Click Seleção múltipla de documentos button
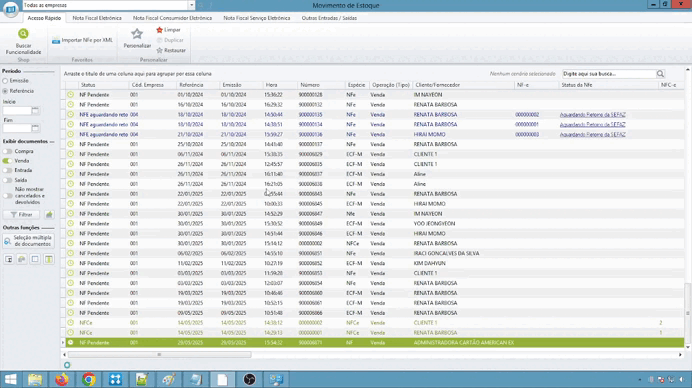The width and height of the screenshot is (692, 388). pyautogui.click(x=28, y=241)
